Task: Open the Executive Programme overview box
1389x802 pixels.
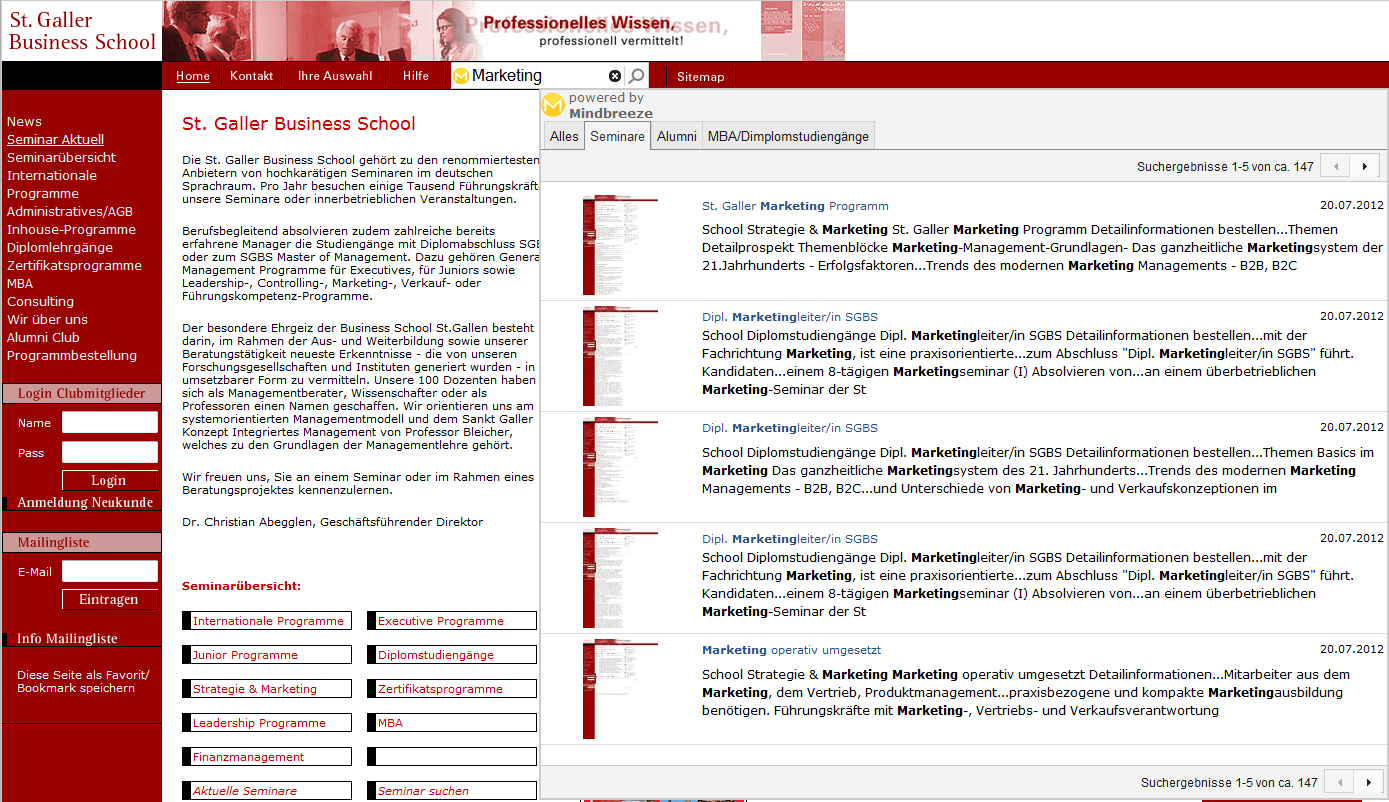Action: [x=452, y=621]
